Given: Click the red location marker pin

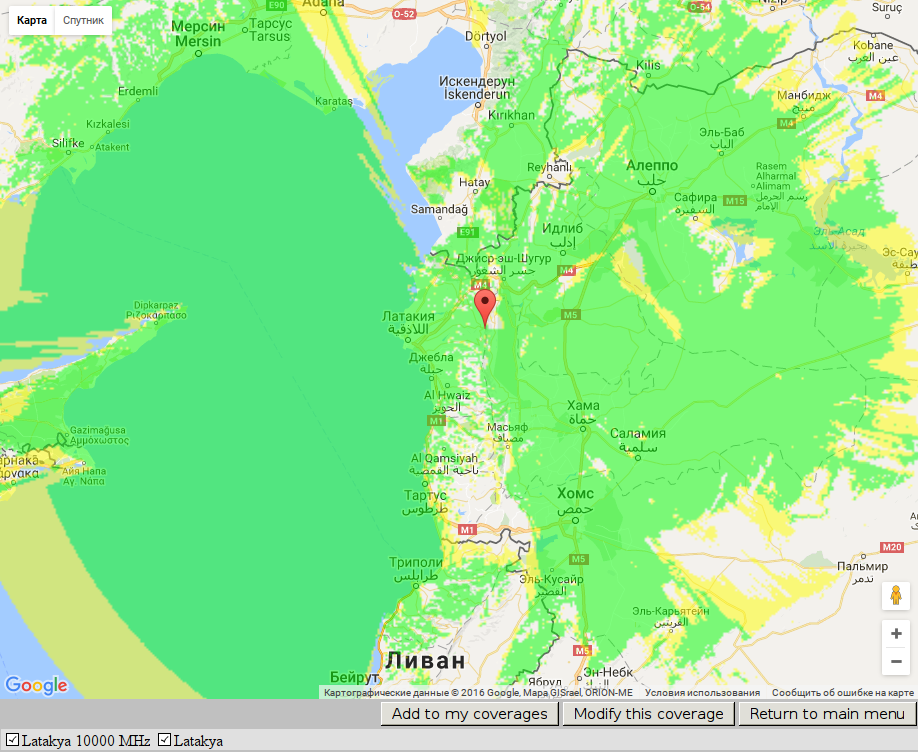Looking at the screenshot, I should [x=484, y=304].
